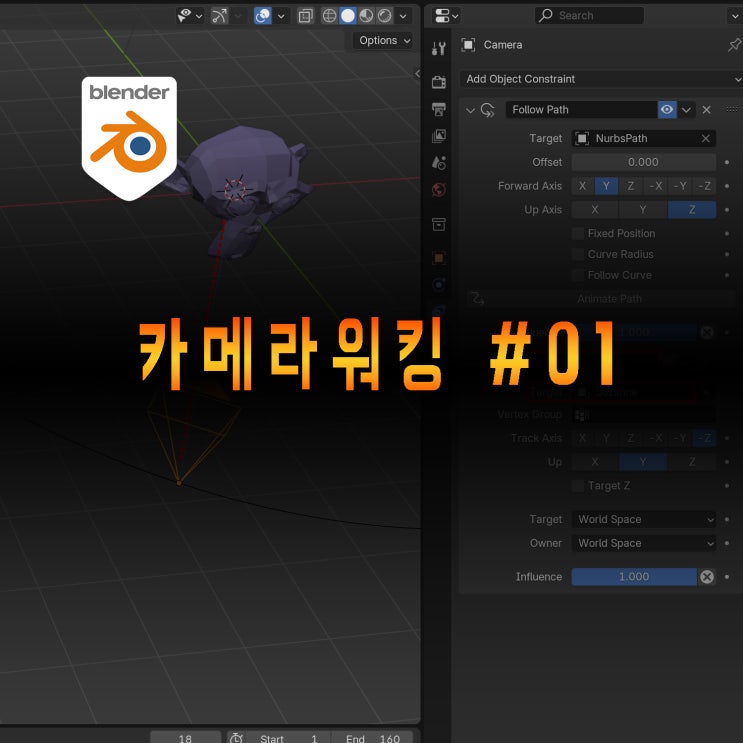The image size is (743, 743).
Task: Grab the Follow Path panel drag handle
Action: pyautogui.click(x=731, y=109)
